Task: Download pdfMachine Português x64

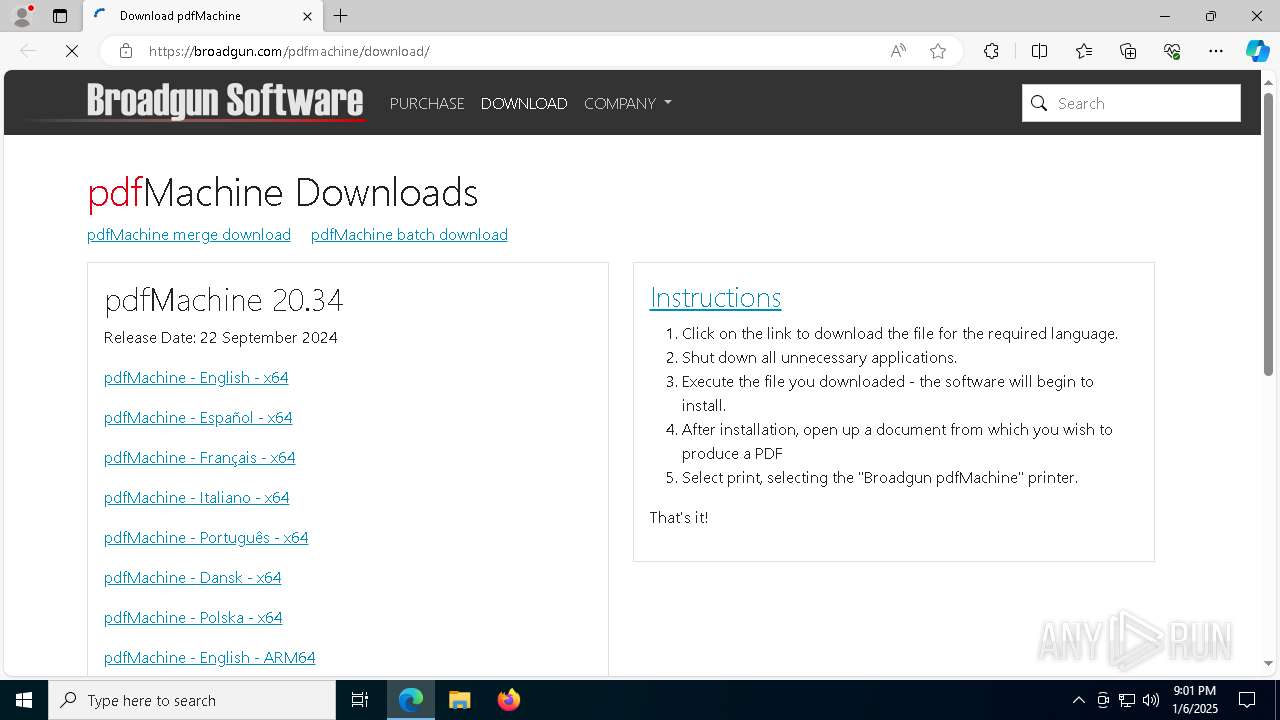Action: click(x=206, y=537)
